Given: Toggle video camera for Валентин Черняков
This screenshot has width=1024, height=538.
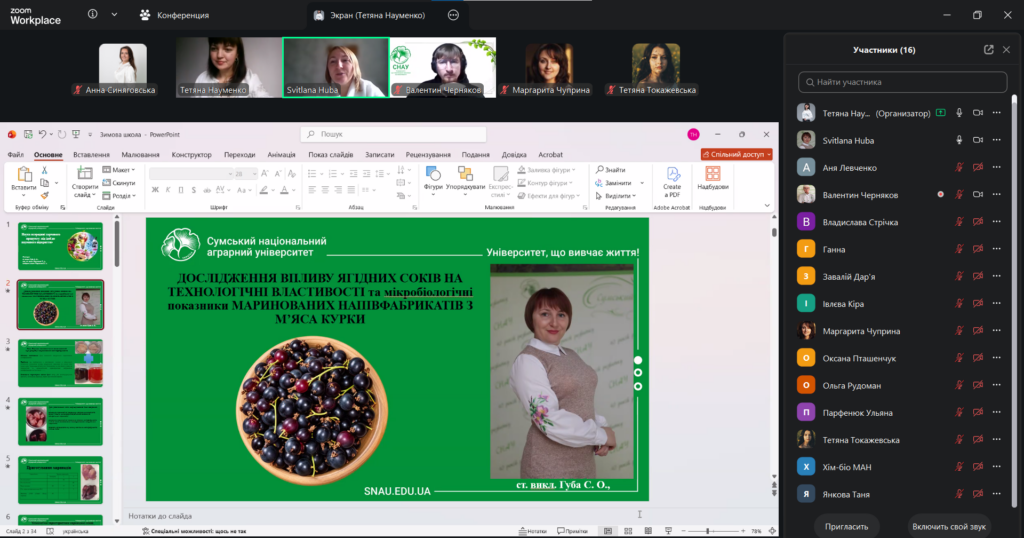Looking at the screenshot, I should pos(978,195).
